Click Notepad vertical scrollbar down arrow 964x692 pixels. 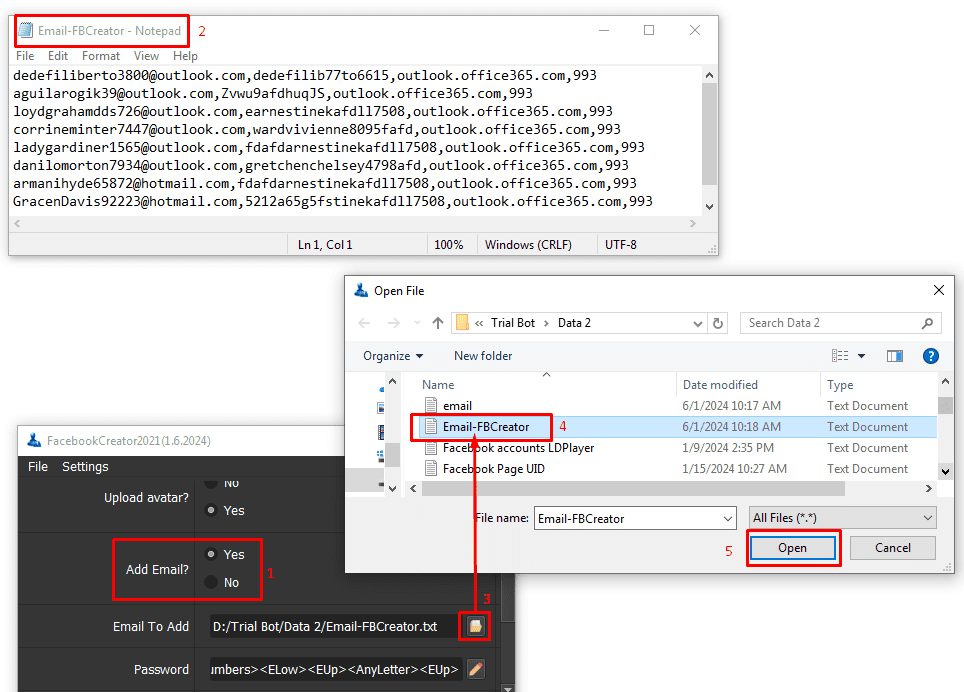tap(709, 206)
